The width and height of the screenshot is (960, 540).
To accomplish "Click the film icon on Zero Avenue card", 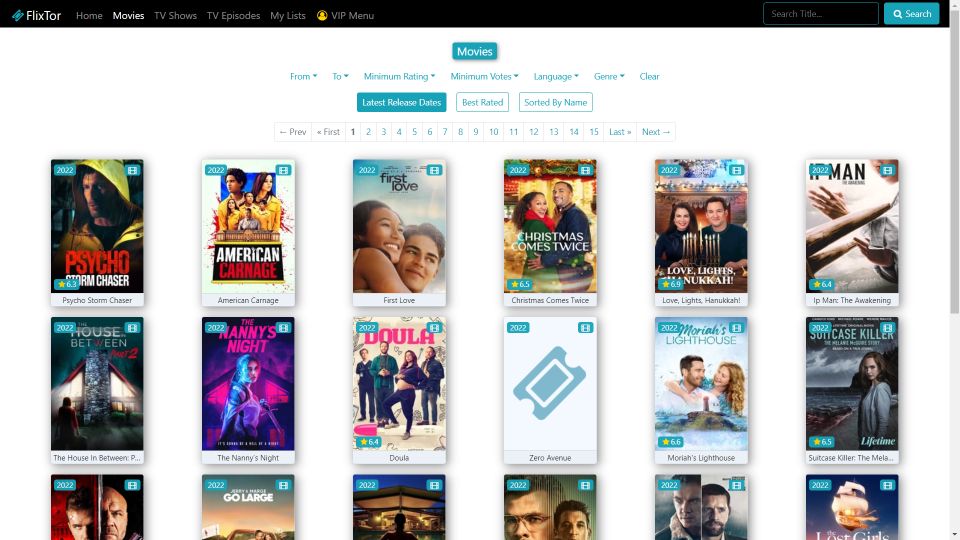I will pyautogui.click(x=585, y=328).
